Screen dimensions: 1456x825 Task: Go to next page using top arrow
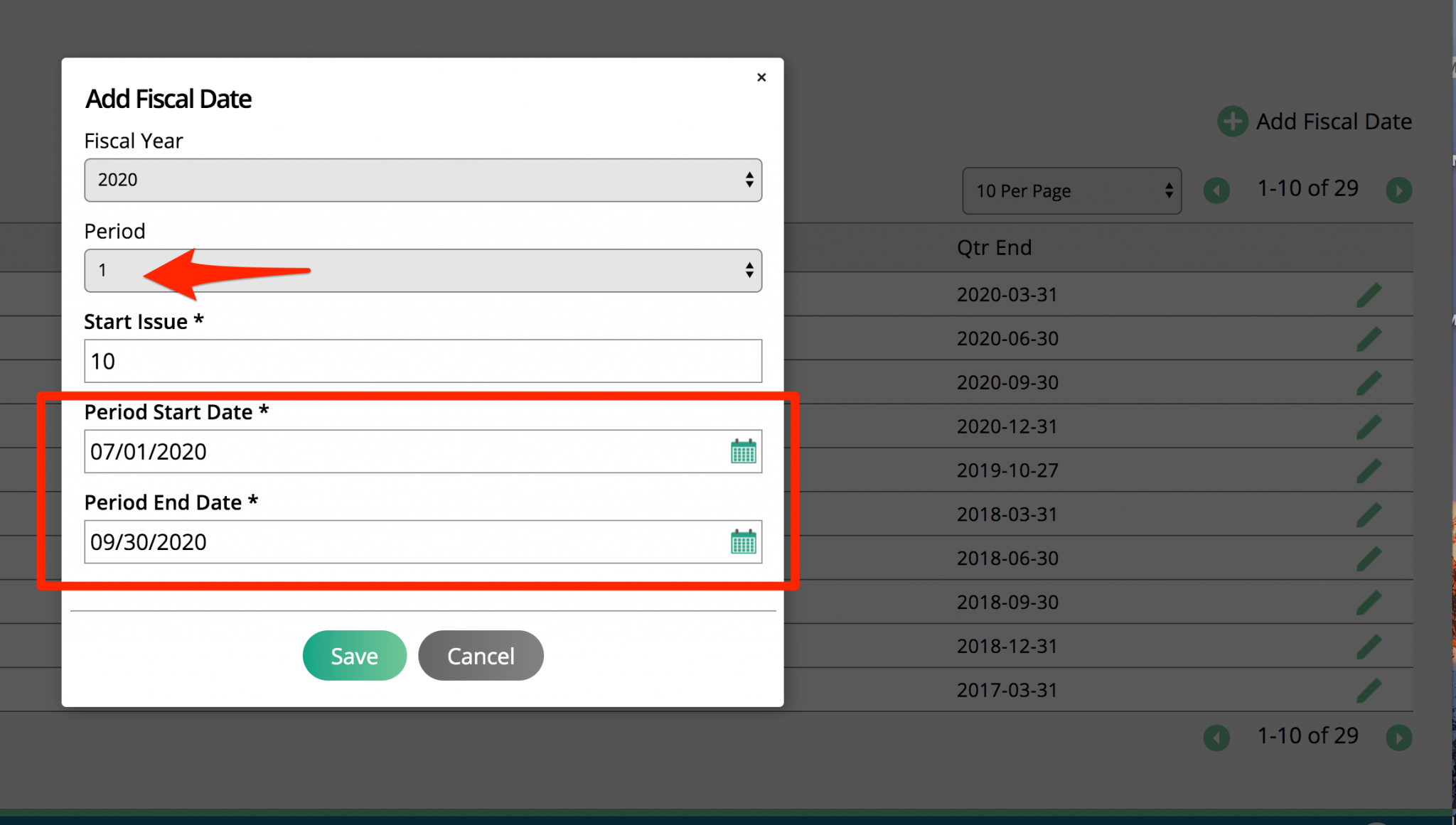(x=1398, y=190)
